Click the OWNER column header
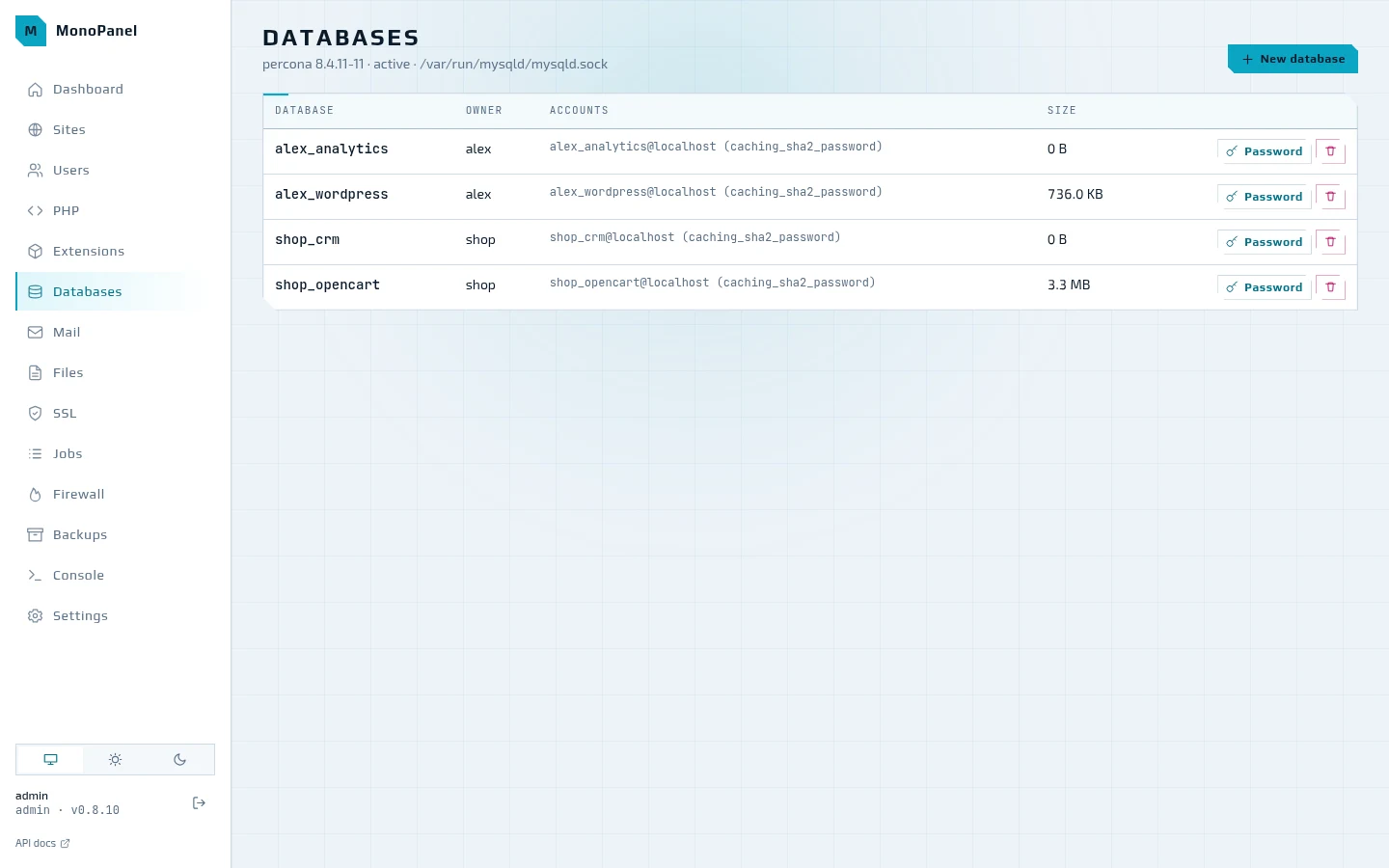This screenshot has width=1389, height=868. point(483,111)
